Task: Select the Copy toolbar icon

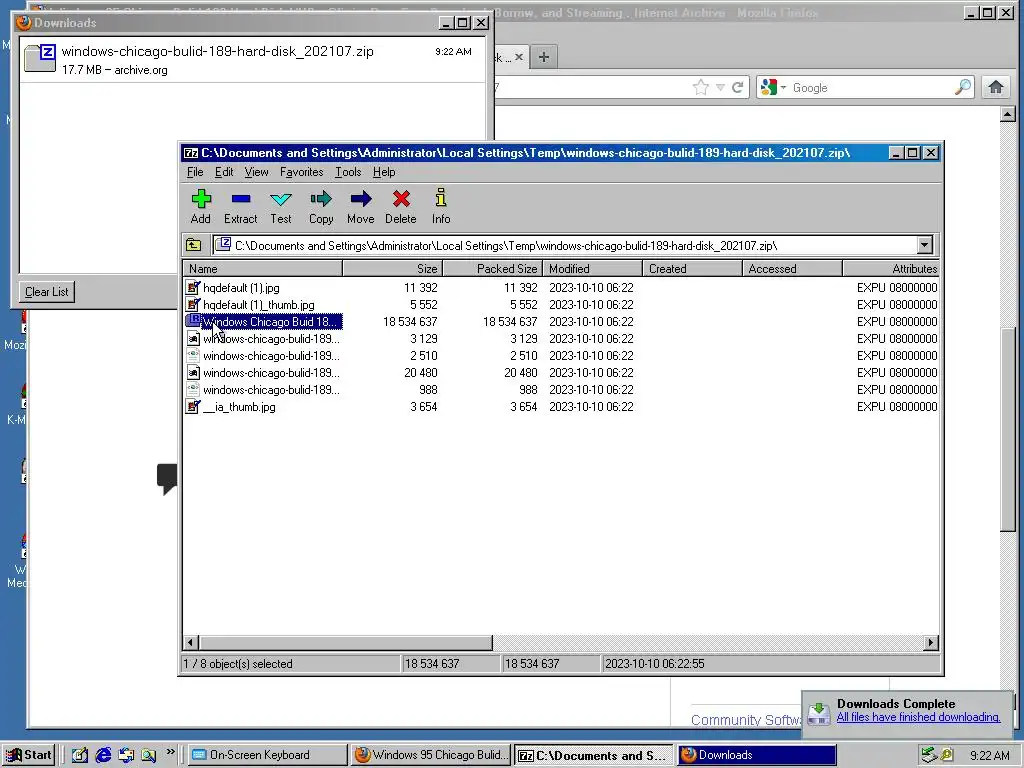Action: (321, 206)
